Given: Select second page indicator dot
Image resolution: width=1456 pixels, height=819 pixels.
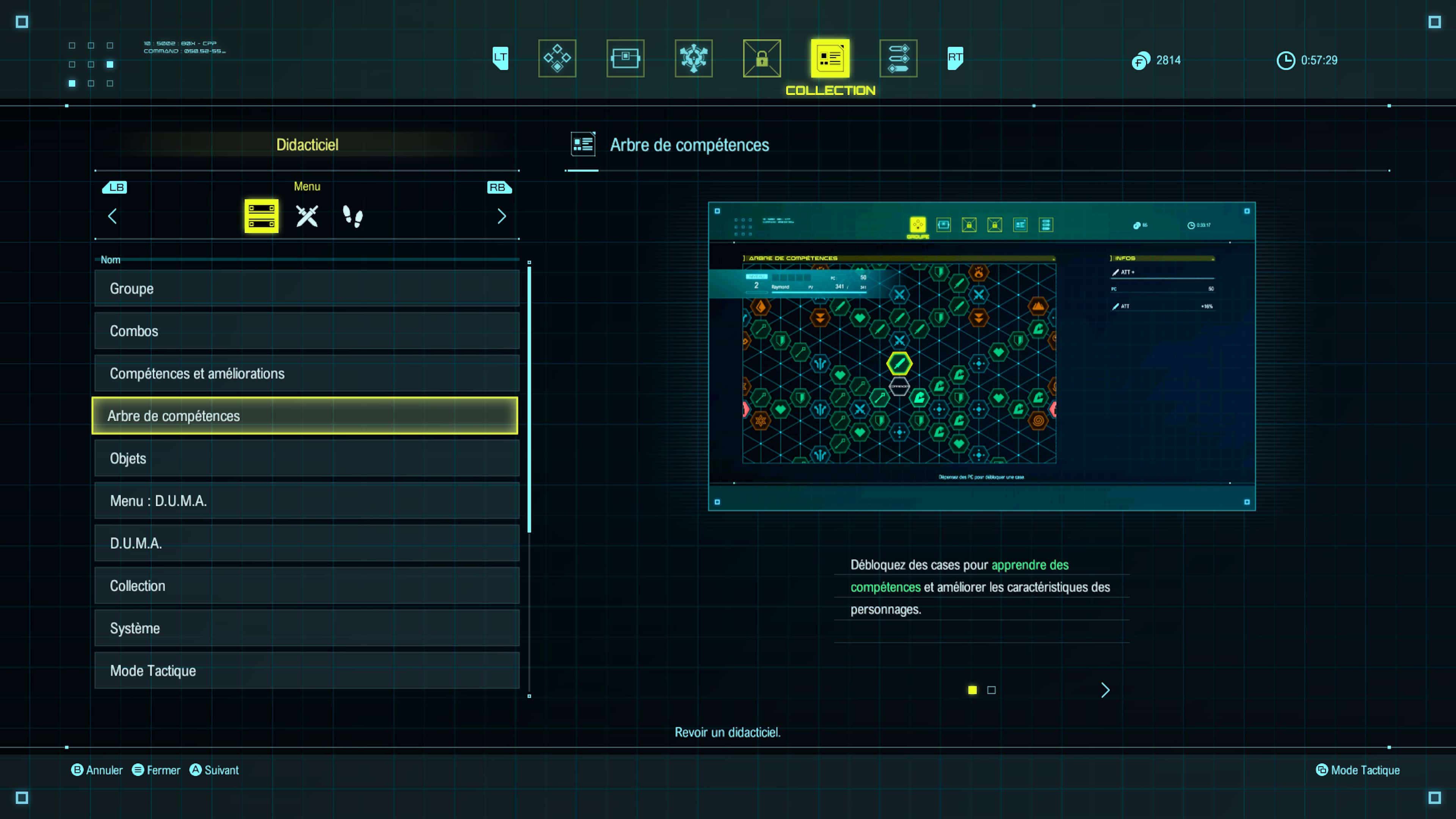Looking at the screenshot, I should pos(992,690).
